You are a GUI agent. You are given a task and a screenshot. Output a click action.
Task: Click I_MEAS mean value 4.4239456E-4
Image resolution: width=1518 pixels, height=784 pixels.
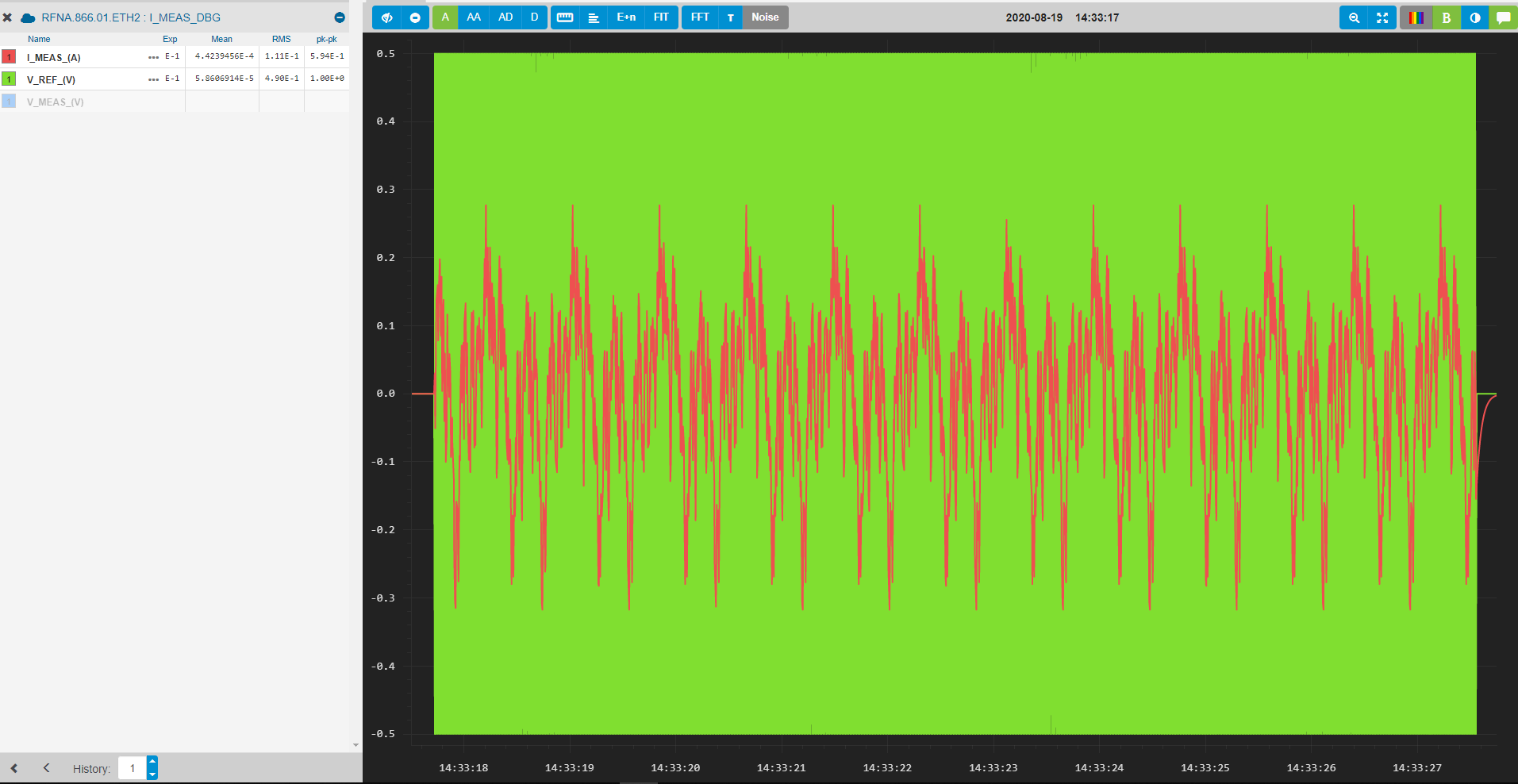pyautogui.click(x=225, y=56)
